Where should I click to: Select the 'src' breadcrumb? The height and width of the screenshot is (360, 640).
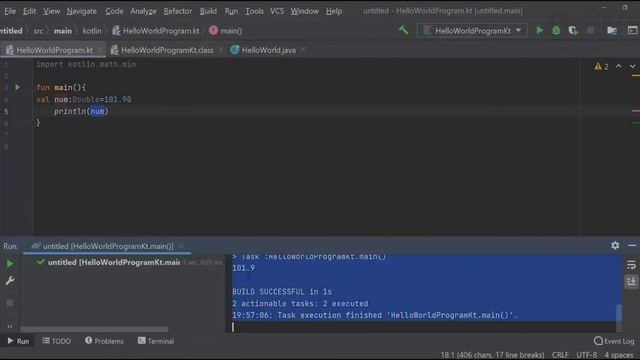[38, 31]
